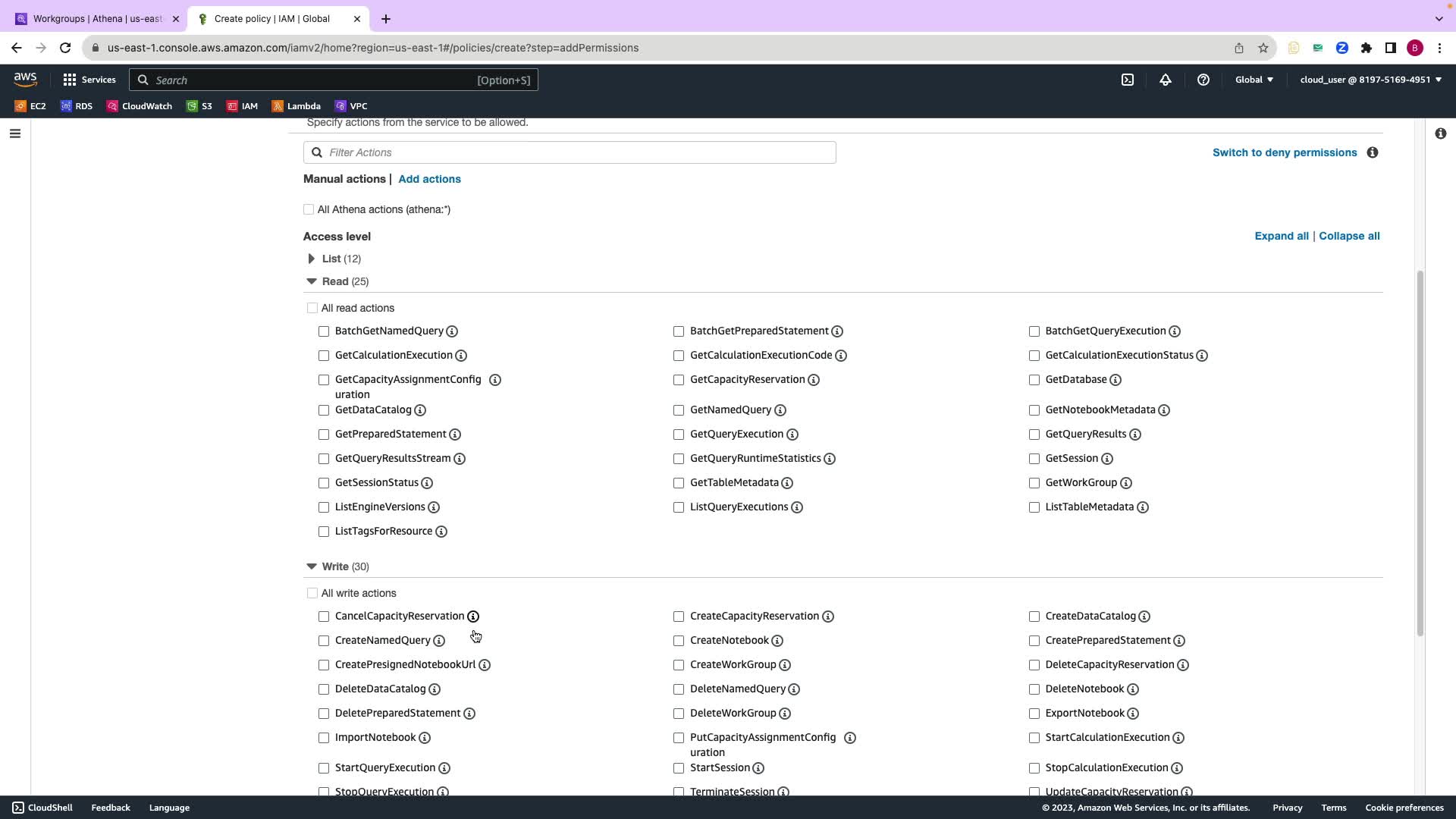The width and height of the screenshot is (1456, 819).
Task: Click Switch to deny permissions link
Action: tap(1285, 153)
